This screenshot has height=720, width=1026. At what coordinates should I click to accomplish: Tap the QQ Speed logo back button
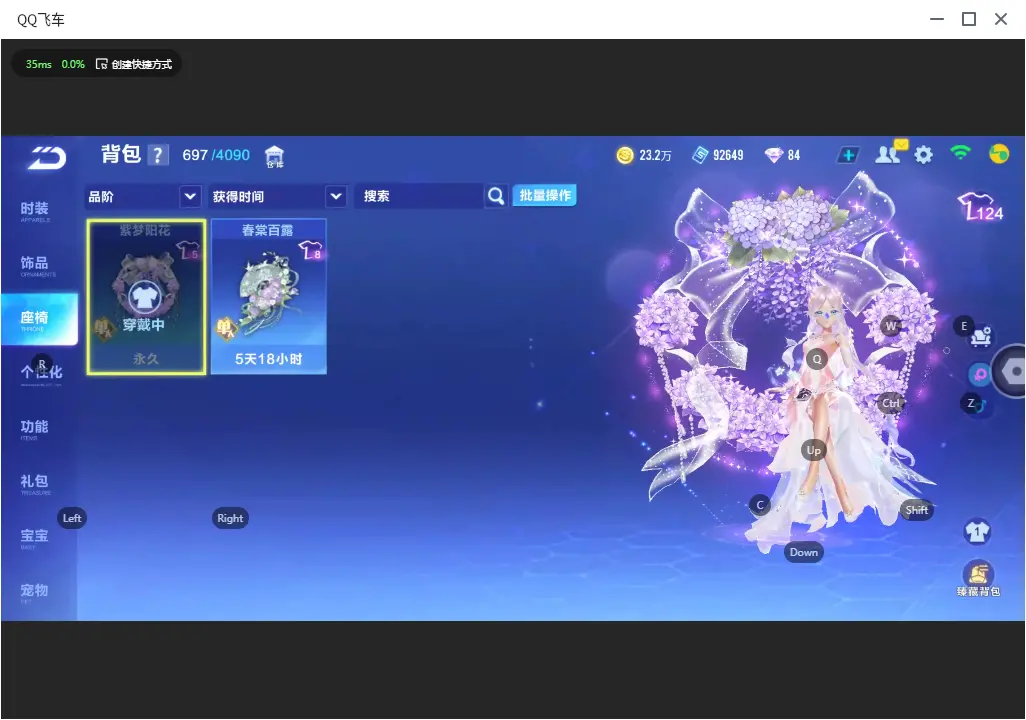(x=47, y=157)
